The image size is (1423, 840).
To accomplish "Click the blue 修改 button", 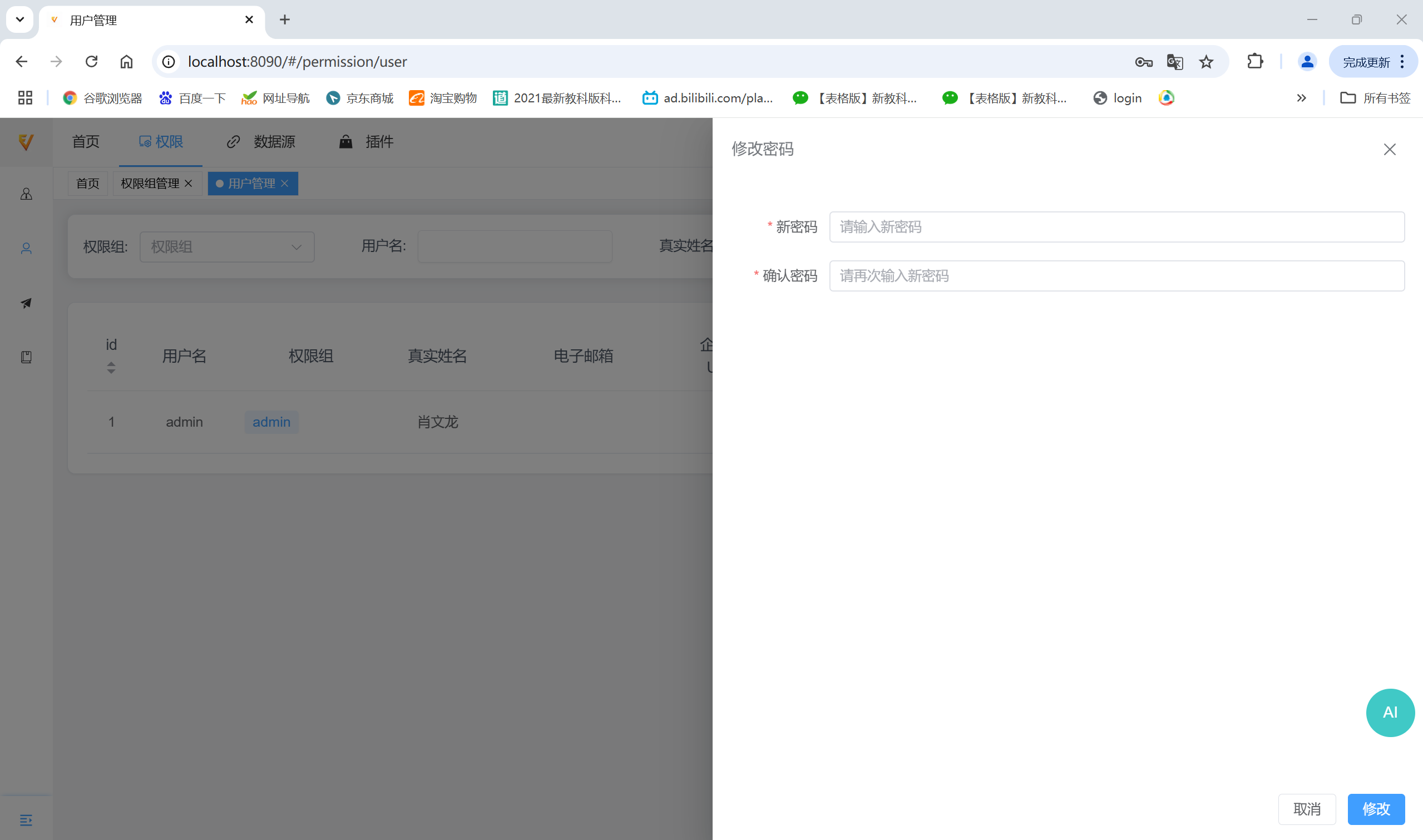I will [1376, 809].
